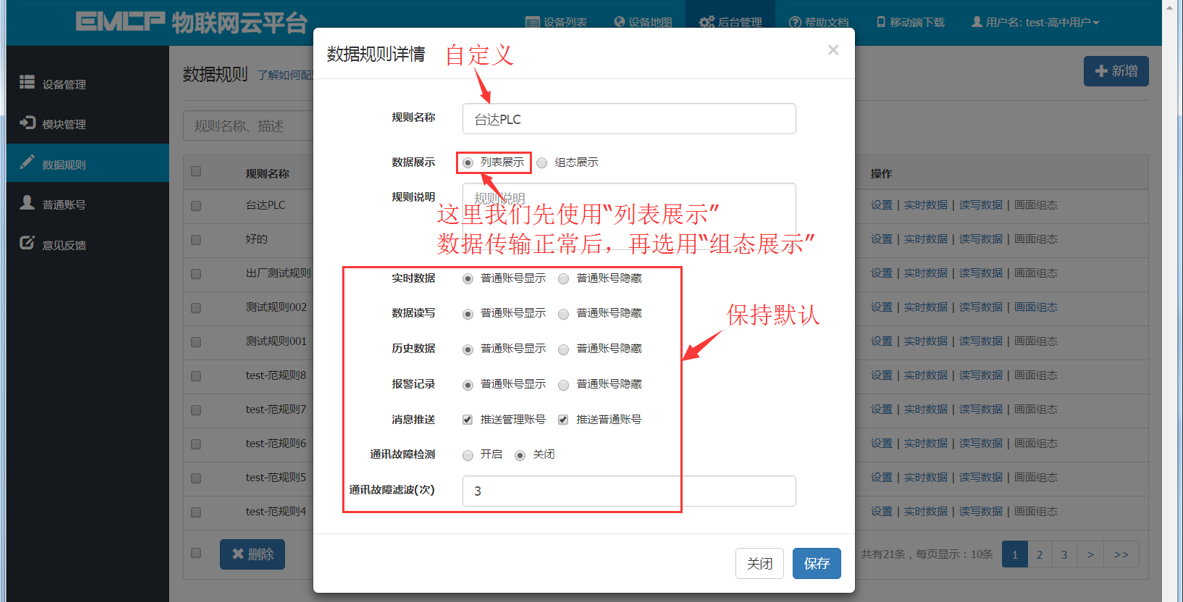Choose 普通账号显示 for 历史数据
Image resolution: width=1183 pixels, height=602 pixels.
468,349
